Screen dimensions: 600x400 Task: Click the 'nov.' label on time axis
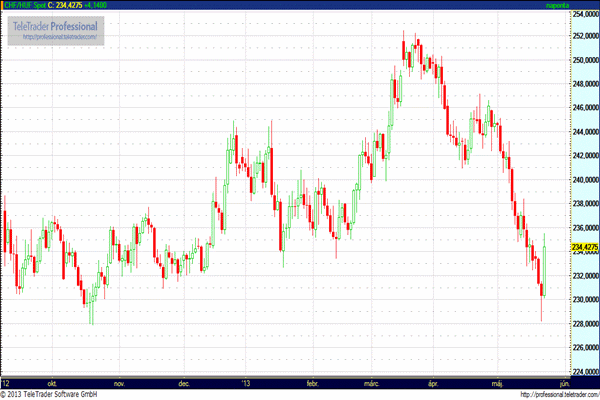click(118, 382)
